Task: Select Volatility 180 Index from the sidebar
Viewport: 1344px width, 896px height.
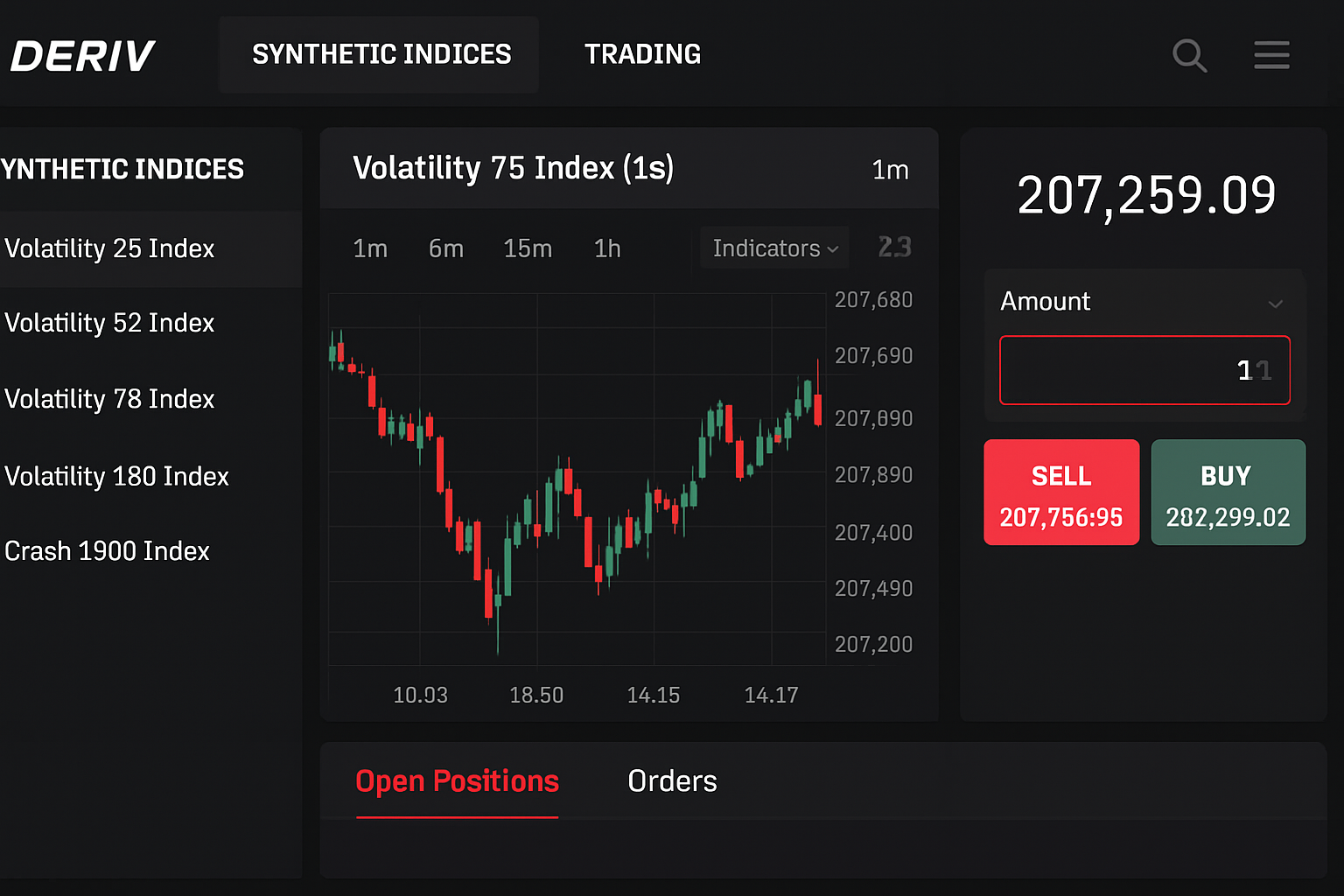Action: pyautogui.click(x=116, y=476)
